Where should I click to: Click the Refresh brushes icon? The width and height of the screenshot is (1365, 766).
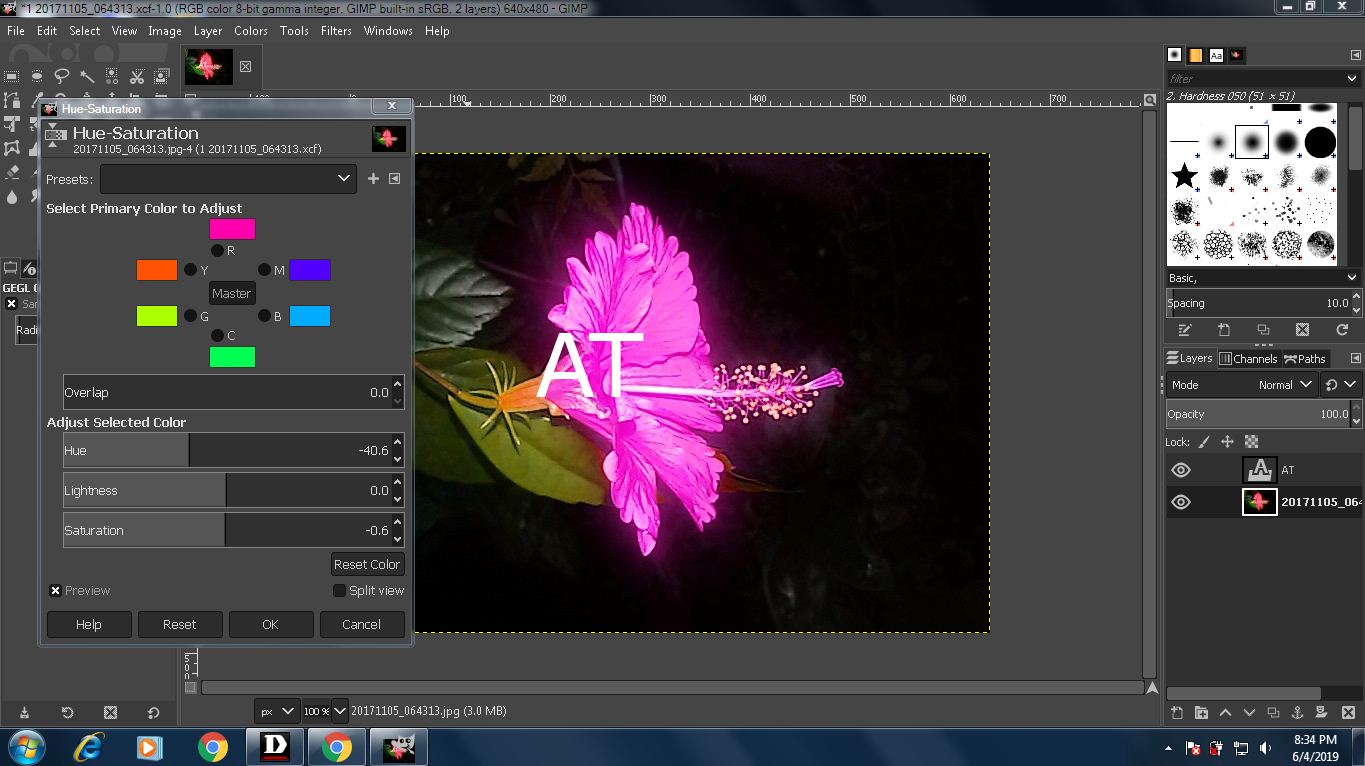coord(1342,330)
